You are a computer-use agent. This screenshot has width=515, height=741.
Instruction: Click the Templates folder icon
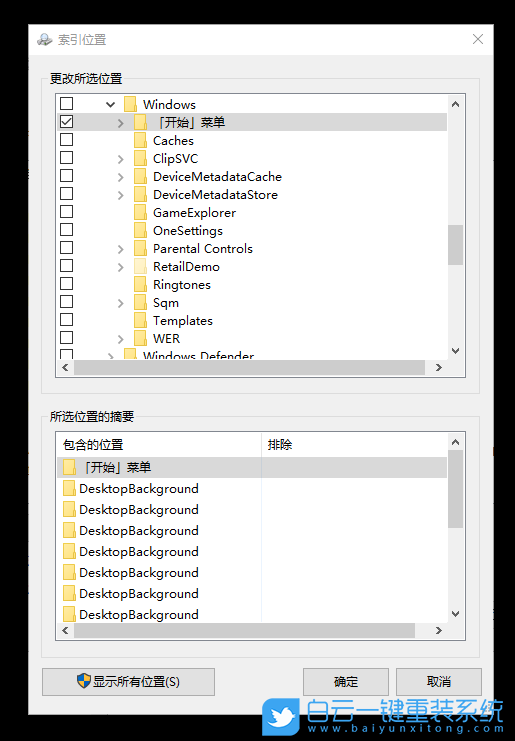pos(140,320)
